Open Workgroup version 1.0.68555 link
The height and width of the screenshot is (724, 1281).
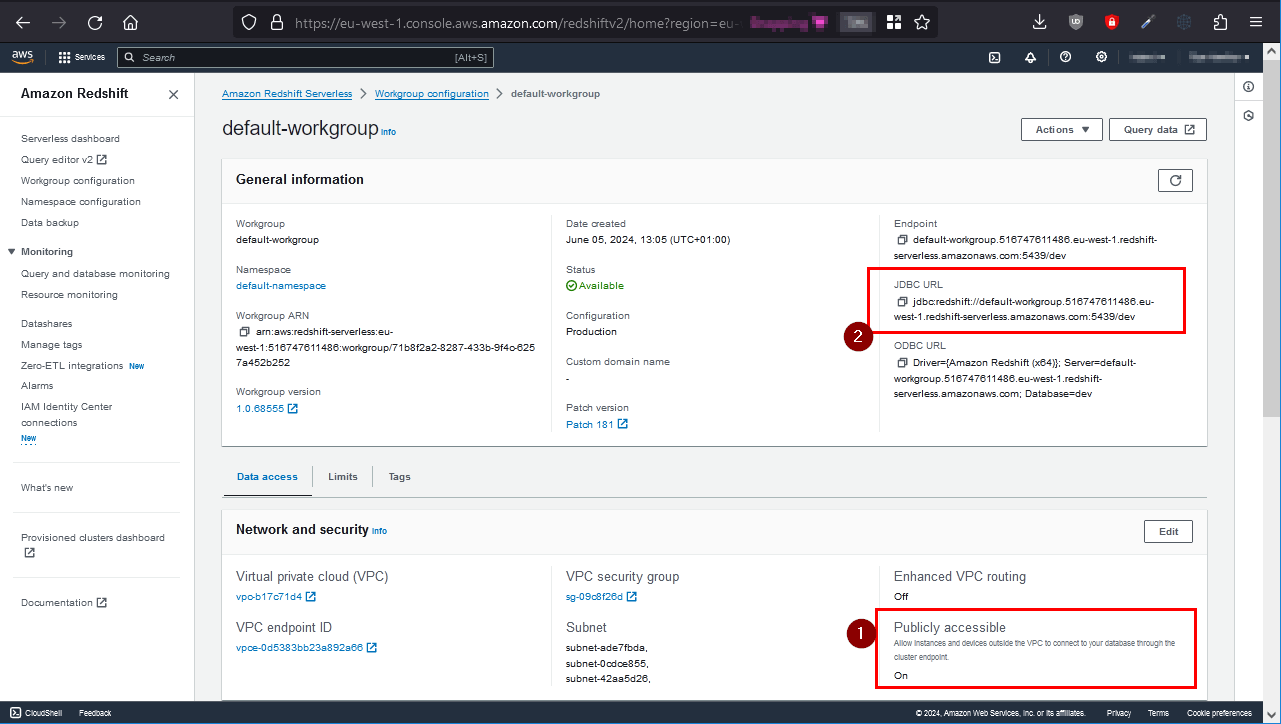point(267,409)
